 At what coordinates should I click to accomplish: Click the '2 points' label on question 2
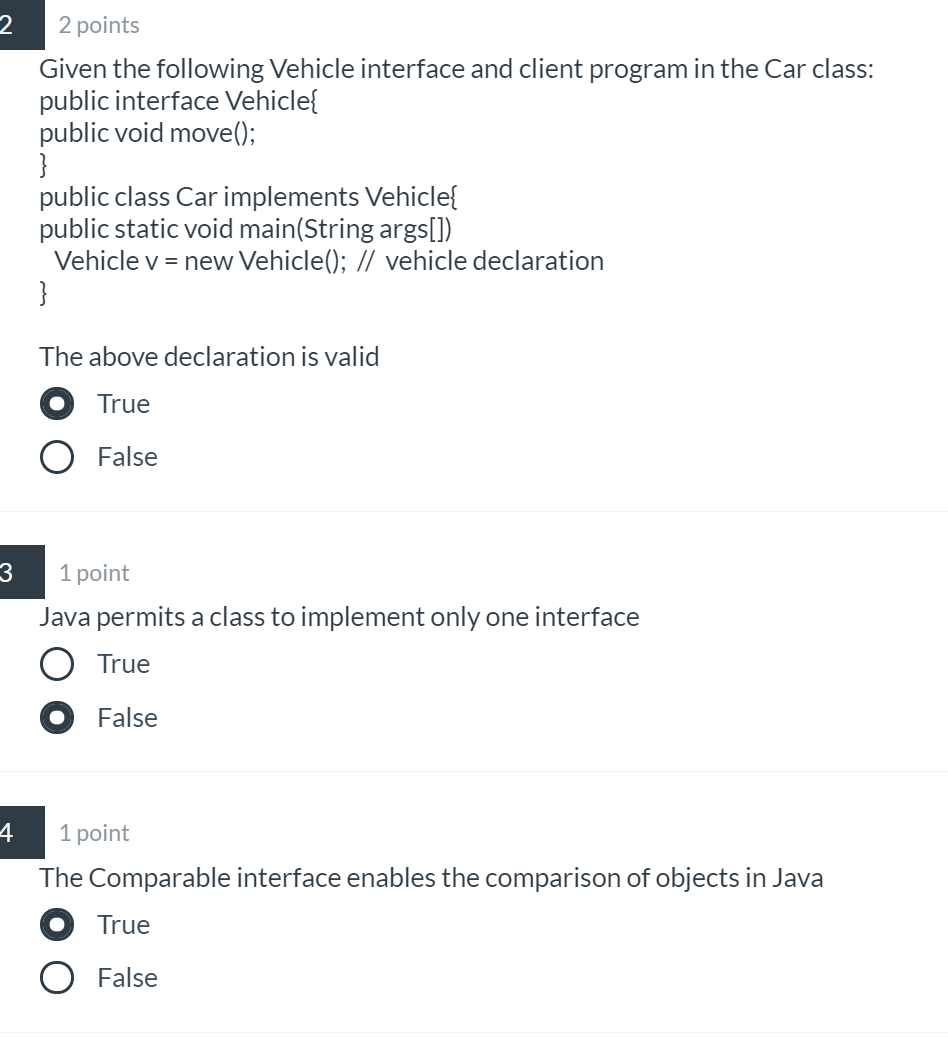tap(98, 25)
